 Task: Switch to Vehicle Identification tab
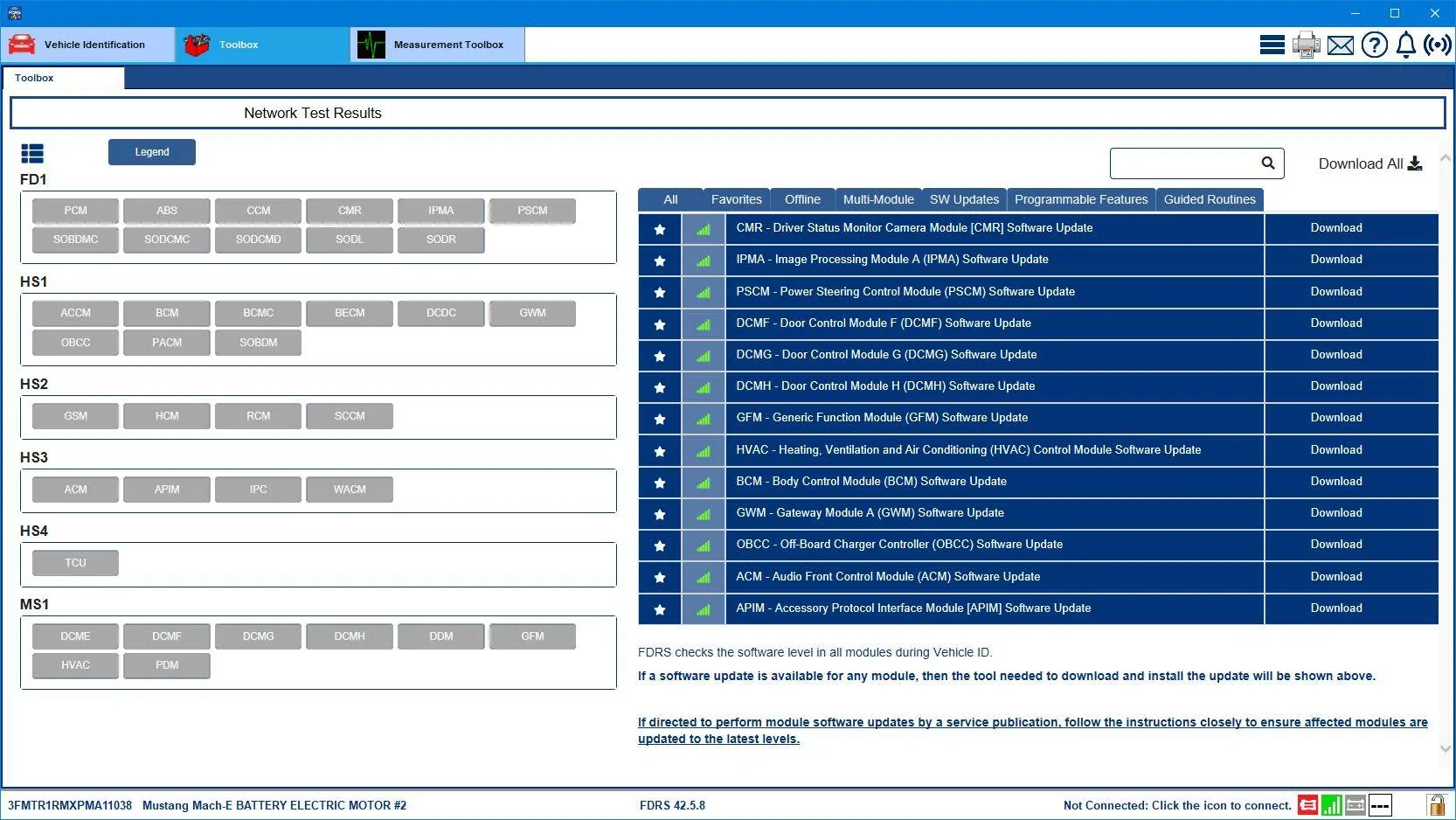pyautogui.click(x=87, y=45)
